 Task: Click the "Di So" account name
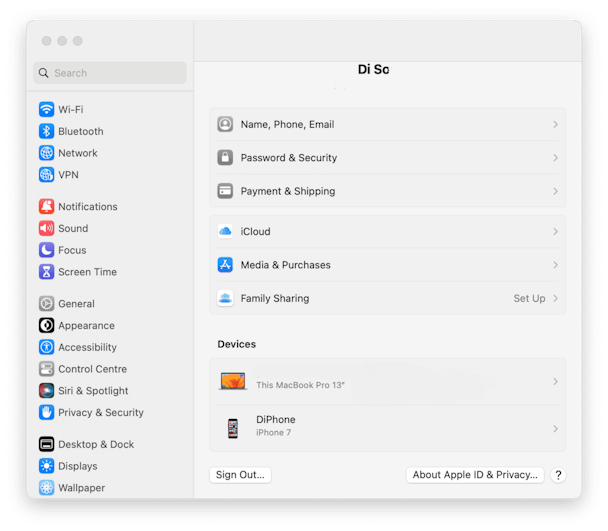[x=373, y=69]
